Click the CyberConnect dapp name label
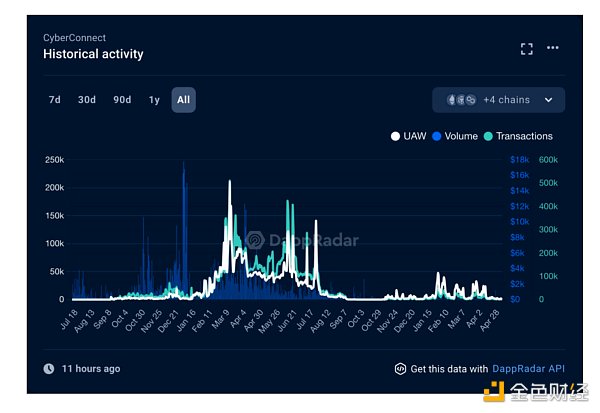600x413 pixels. click(x=74, y=37)
